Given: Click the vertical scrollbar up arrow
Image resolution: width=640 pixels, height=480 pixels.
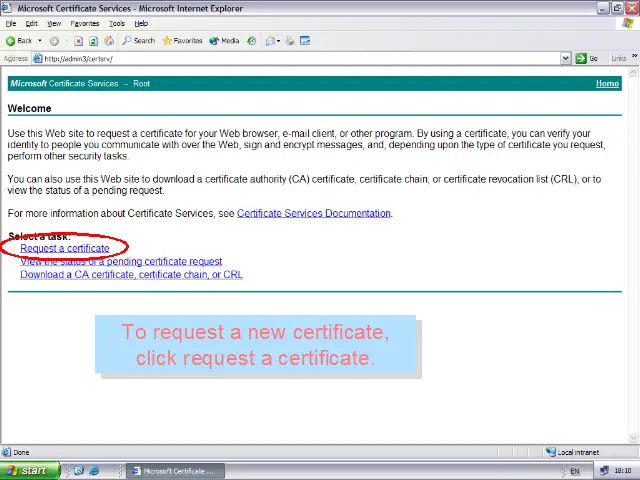Looking at the screenshot, I should pos(633,72).
